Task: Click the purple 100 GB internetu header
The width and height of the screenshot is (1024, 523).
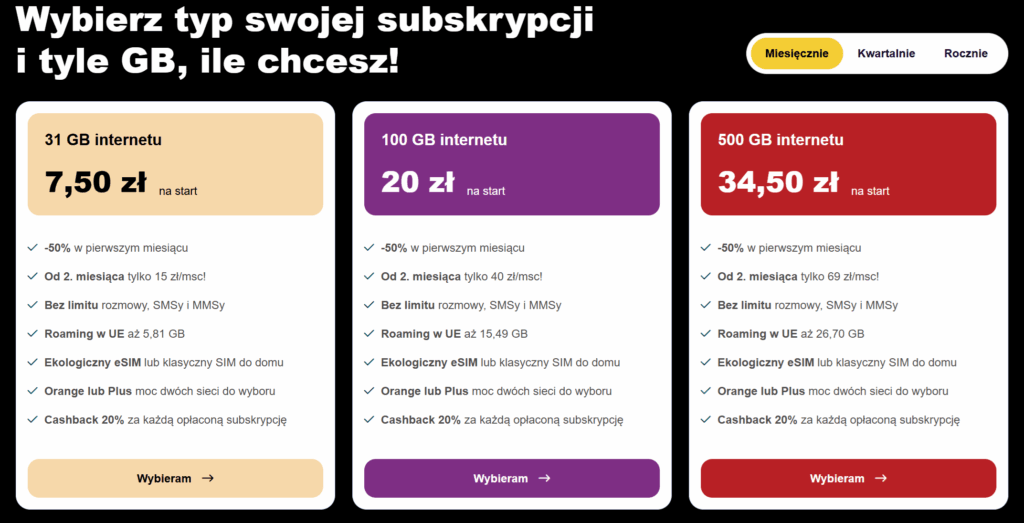Action: (511, 164)
